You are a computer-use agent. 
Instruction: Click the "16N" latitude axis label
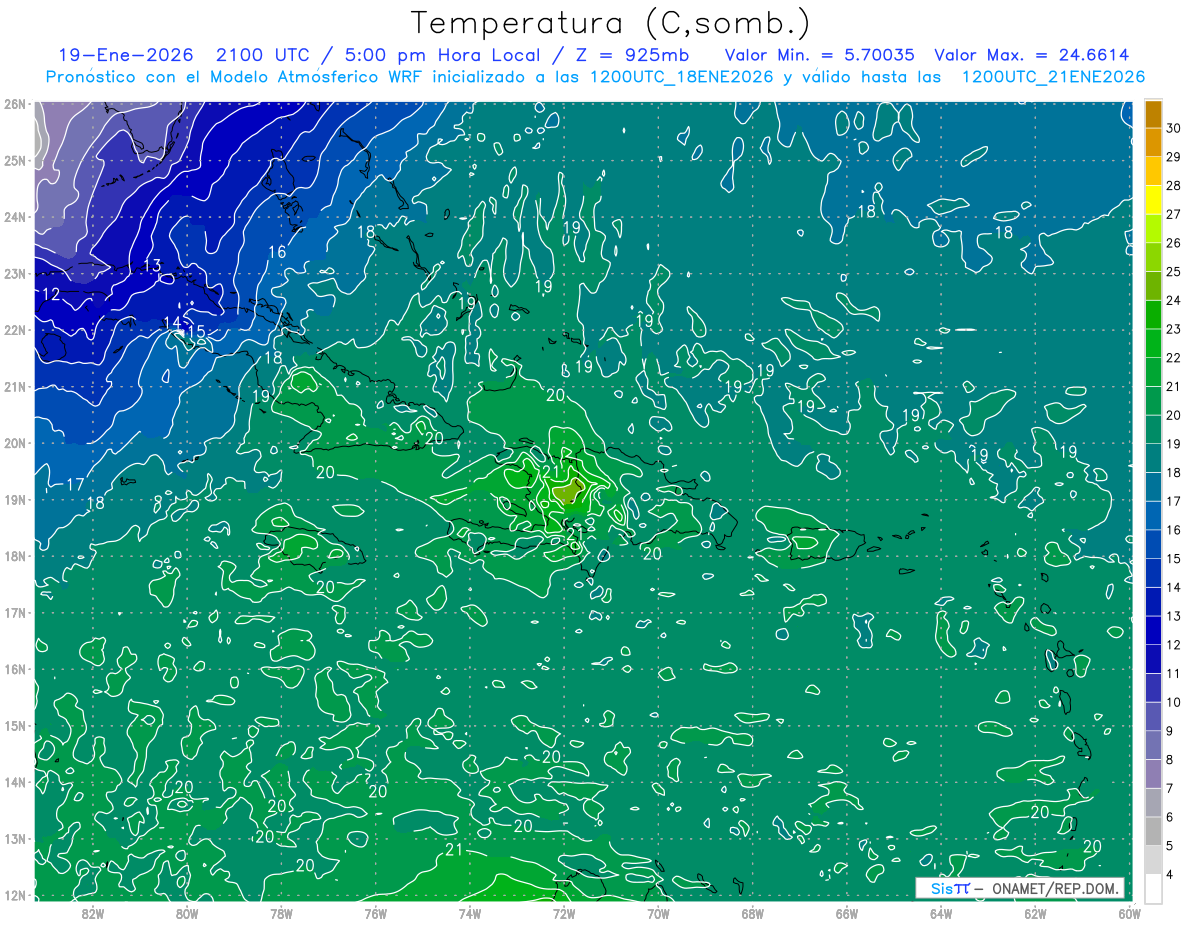14,669
